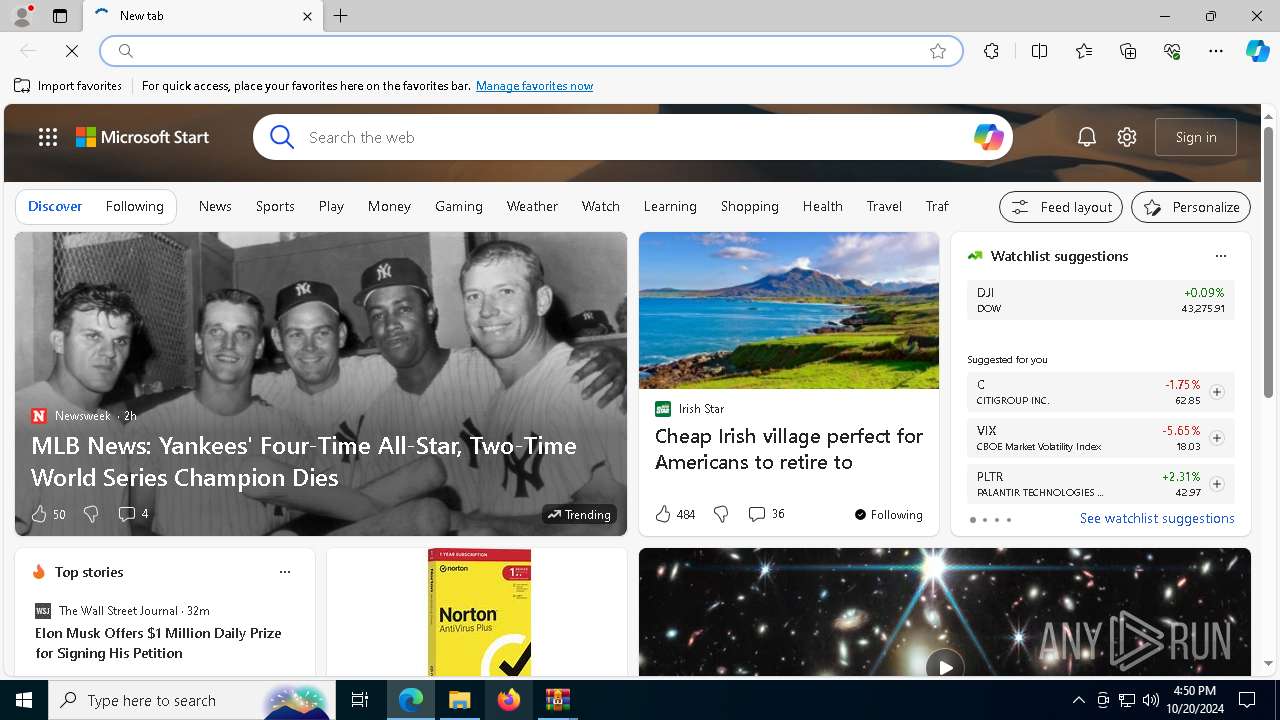Open the Weather category
1280x720 pixels.
point(532,206)
